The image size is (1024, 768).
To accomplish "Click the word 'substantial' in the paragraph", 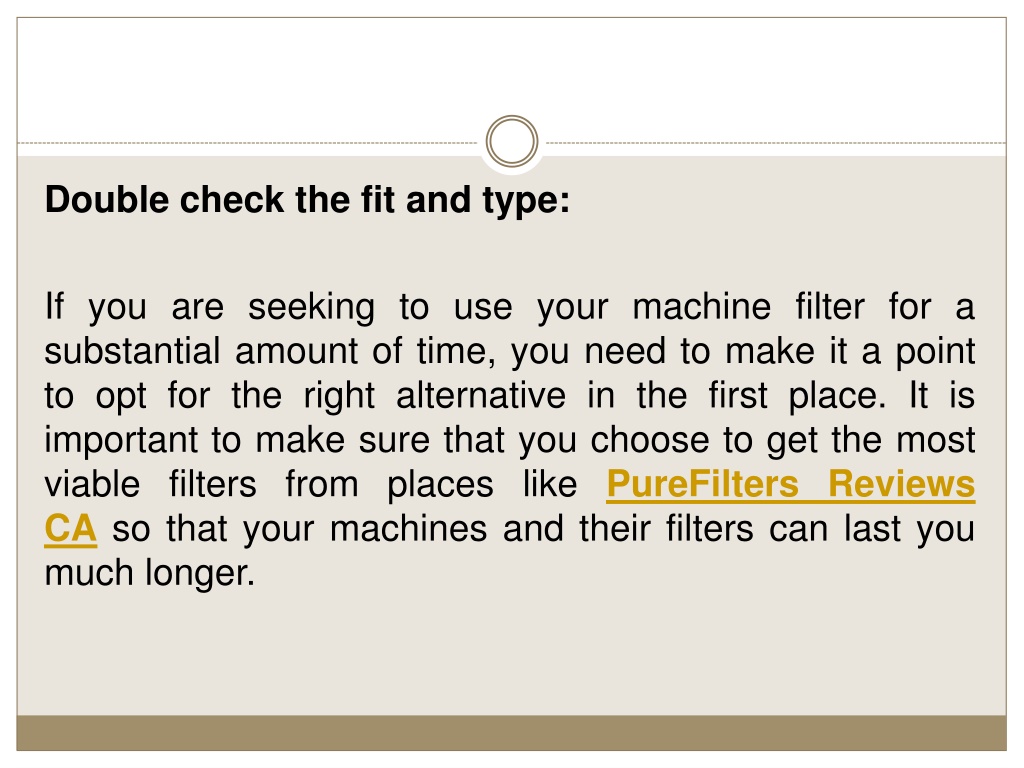I will (x=133, y=351).
